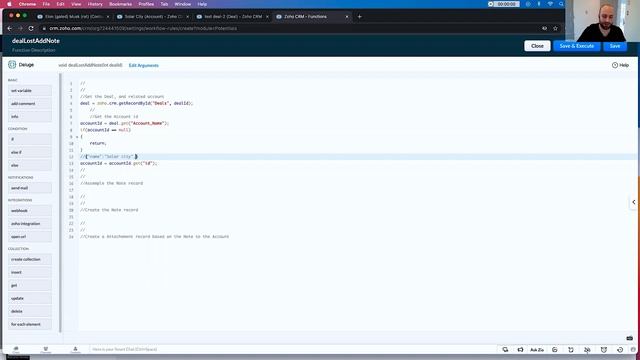The image size is (640, 360).
Task: Open the Contacts icon in bottom bar
Action: pos(75,349)
